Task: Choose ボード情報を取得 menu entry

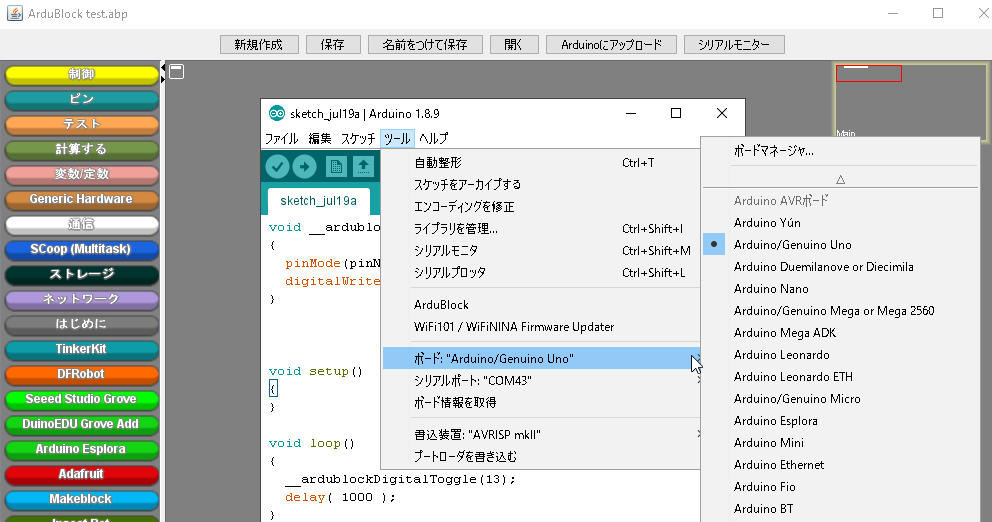Action: click(x=541, y=402)
